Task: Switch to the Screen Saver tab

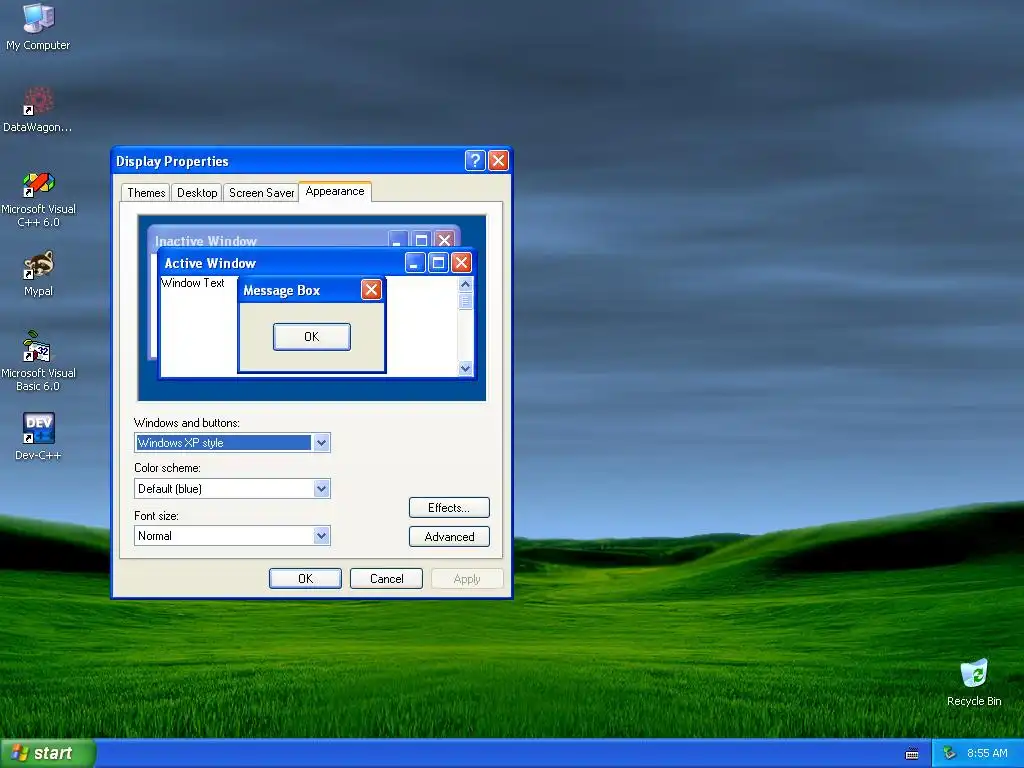Action: pos(261,193)
